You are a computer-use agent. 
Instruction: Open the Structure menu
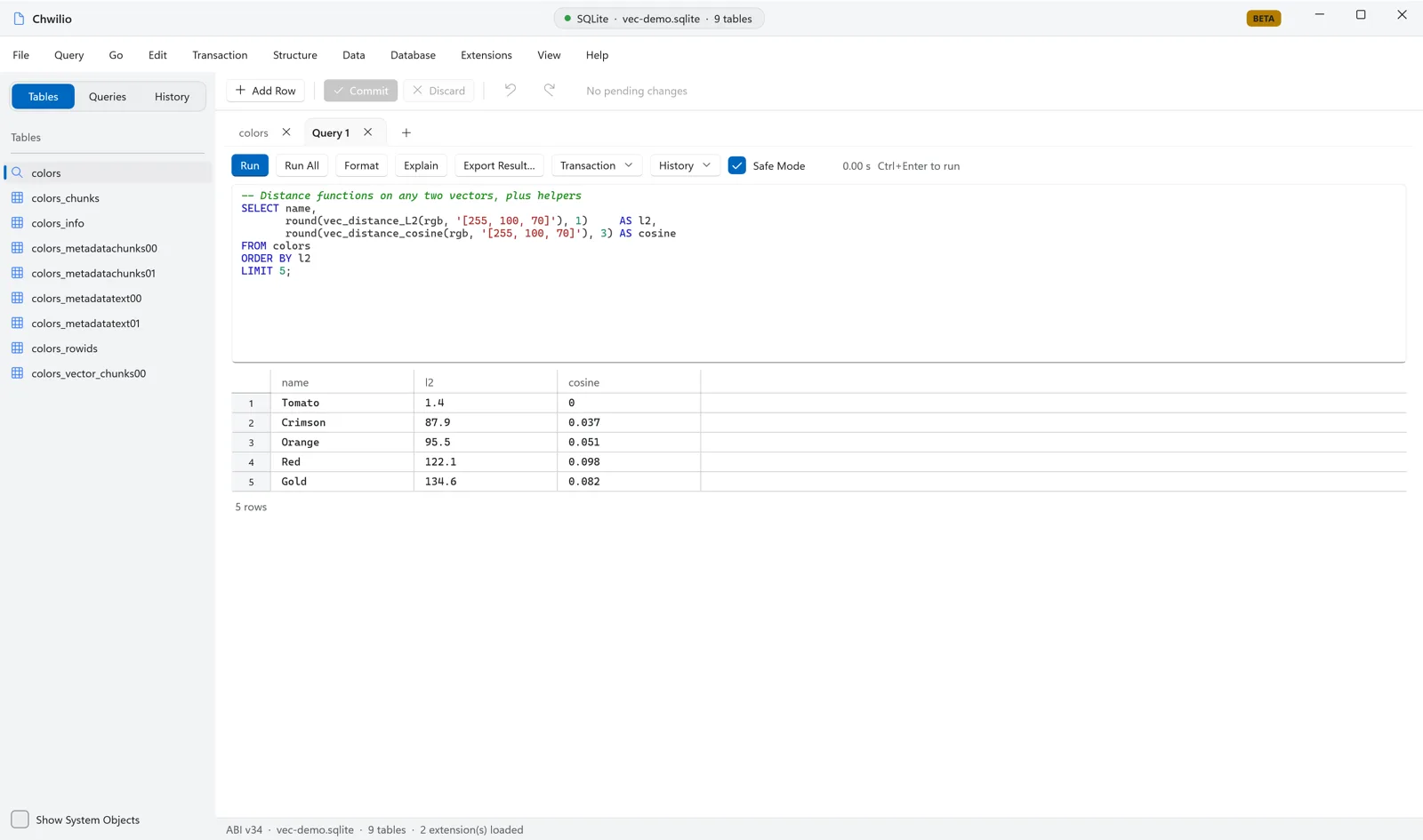pos(295,55)
